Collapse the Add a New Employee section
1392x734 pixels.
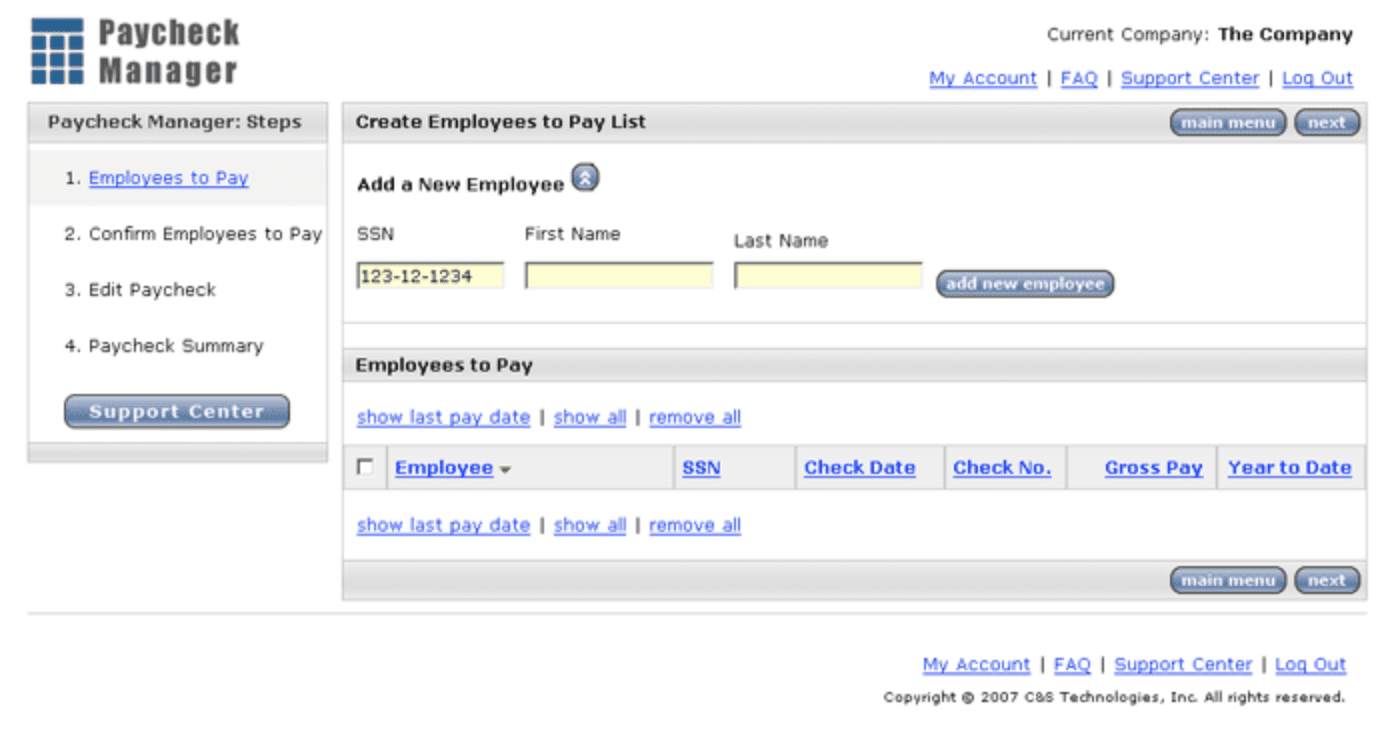pos(586,177)
